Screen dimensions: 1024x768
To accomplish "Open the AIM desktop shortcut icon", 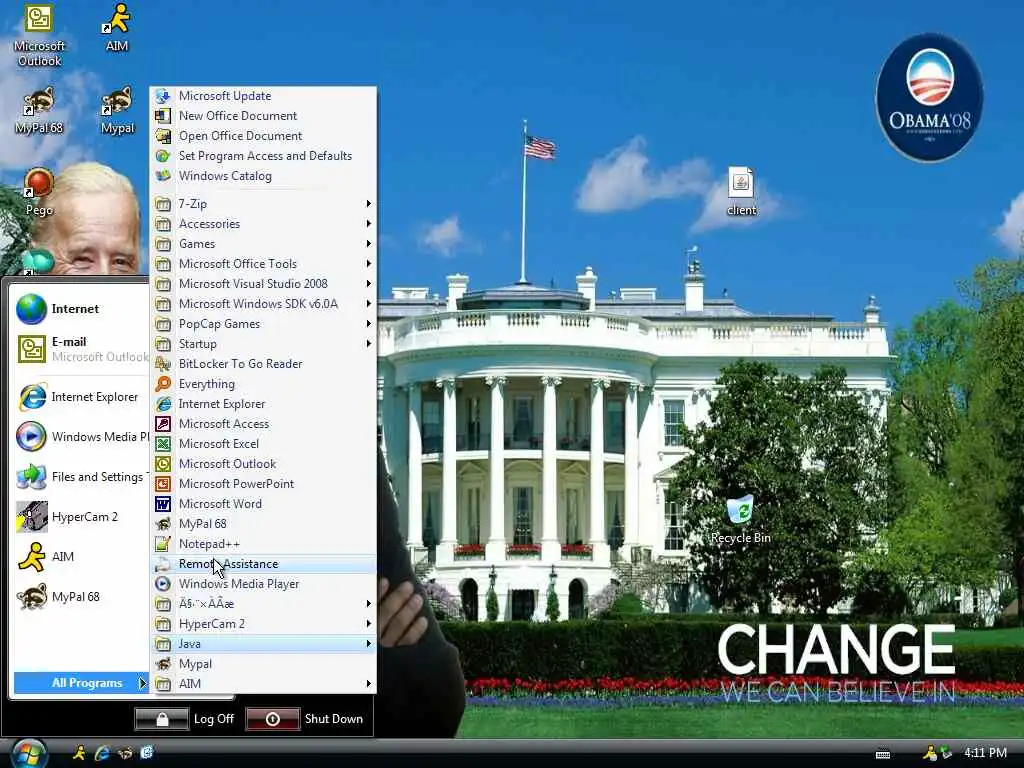I will pos(116,27).
